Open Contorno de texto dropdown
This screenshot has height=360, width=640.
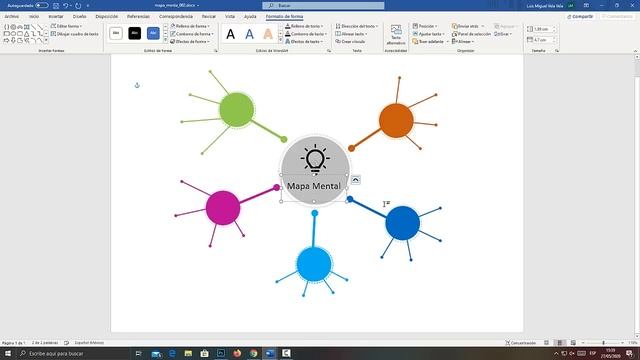306,34
